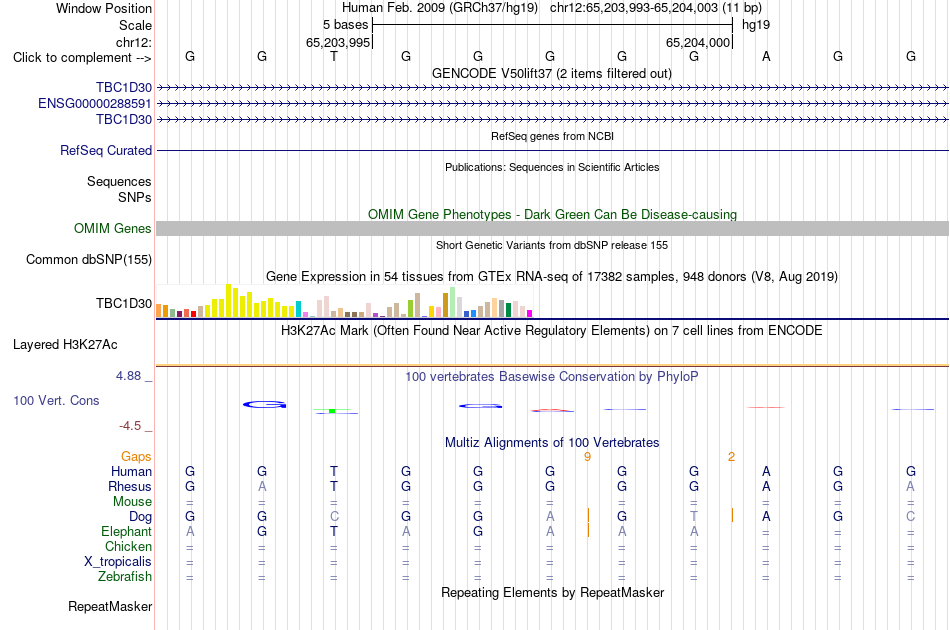This screenshot has width=950, height=630.
Task: Click the chr12:65,203,993-65,204,003 (11 bp) text
Action: click(656, 8)
